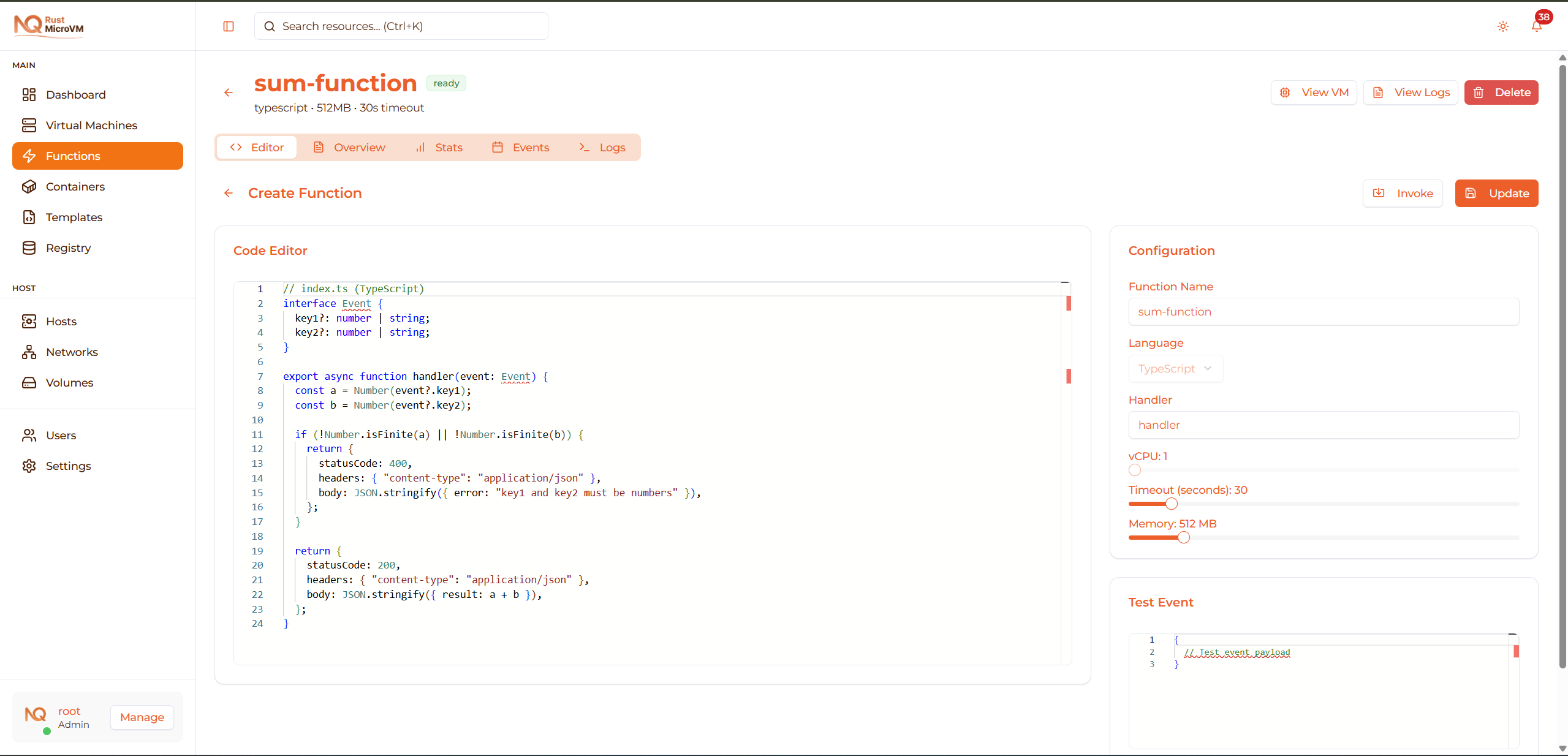Navigate to Templates in the sidebar
The height and width of the screenshot is (756, 1568).
tap(74, 217)
